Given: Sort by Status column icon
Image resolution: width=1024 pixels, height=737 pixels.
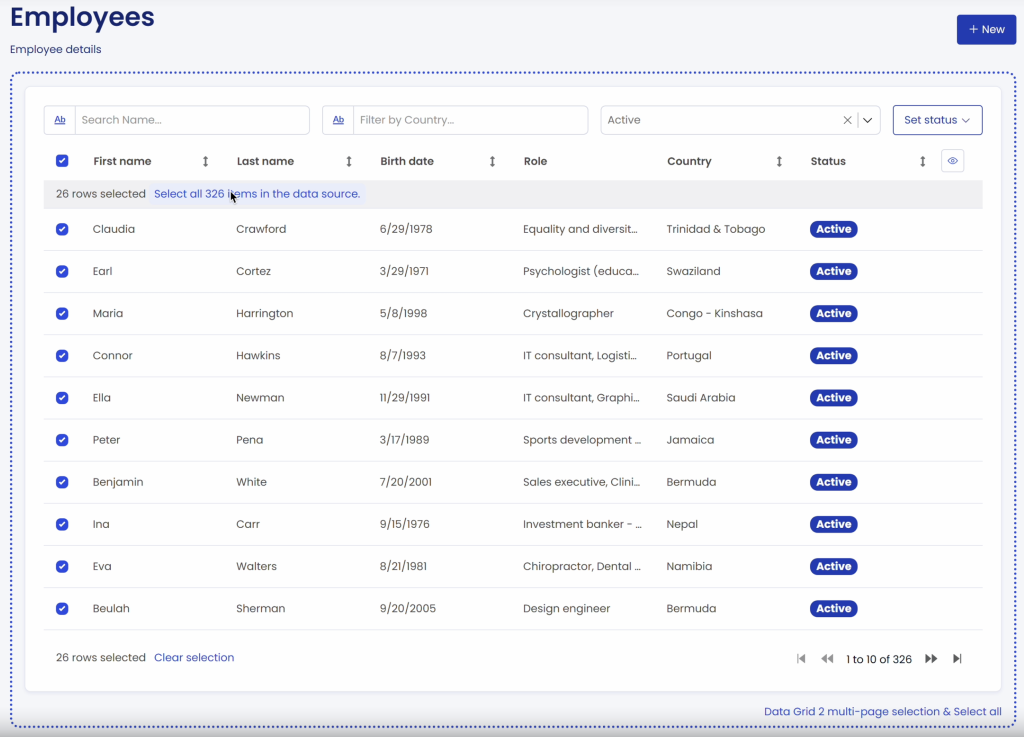Looking at the screenshot, I should tap(922, 161).
